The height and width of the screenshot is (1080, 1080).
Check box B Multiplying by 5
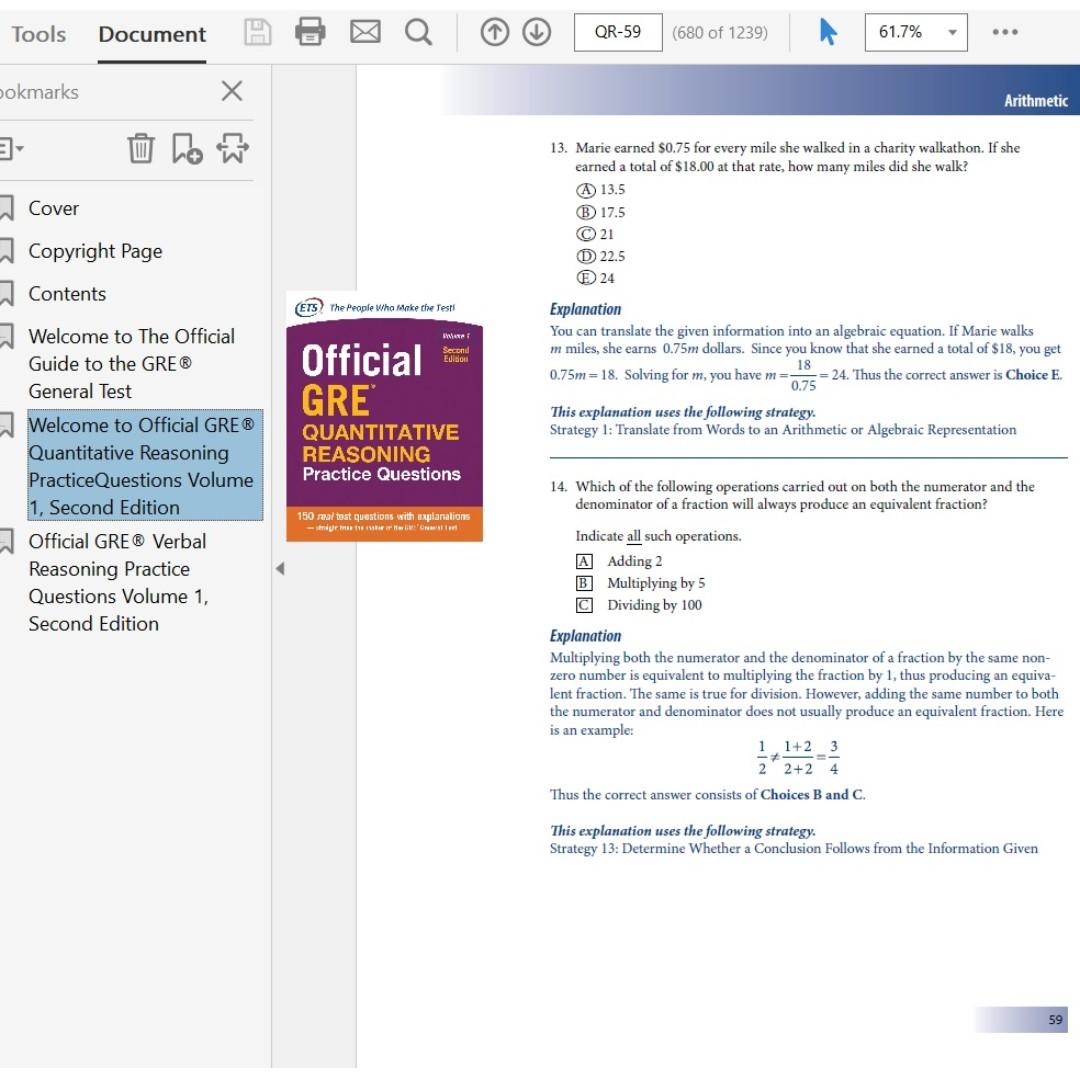point(584,583)
